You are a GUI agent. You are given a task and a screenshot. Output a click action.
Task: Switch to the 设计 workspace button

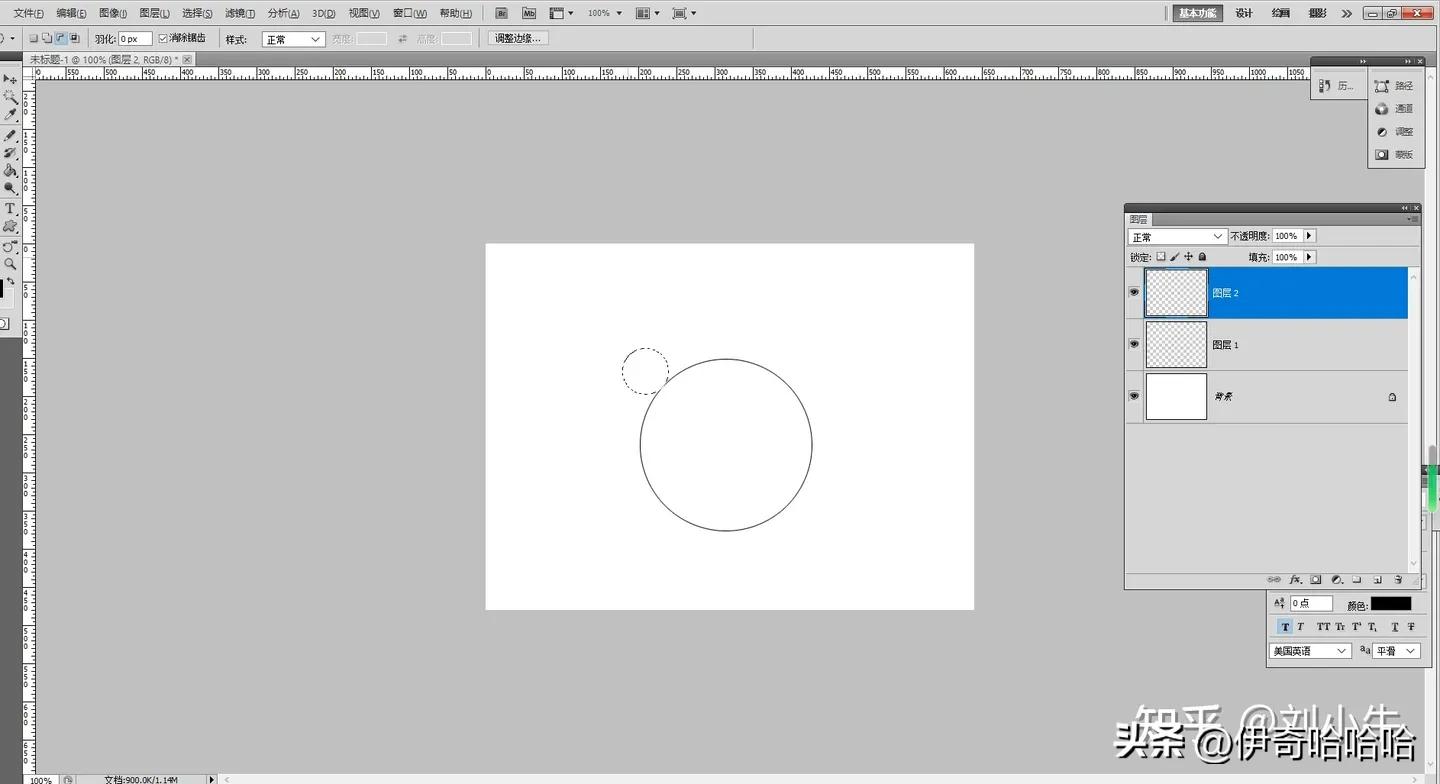point(1244,13)
